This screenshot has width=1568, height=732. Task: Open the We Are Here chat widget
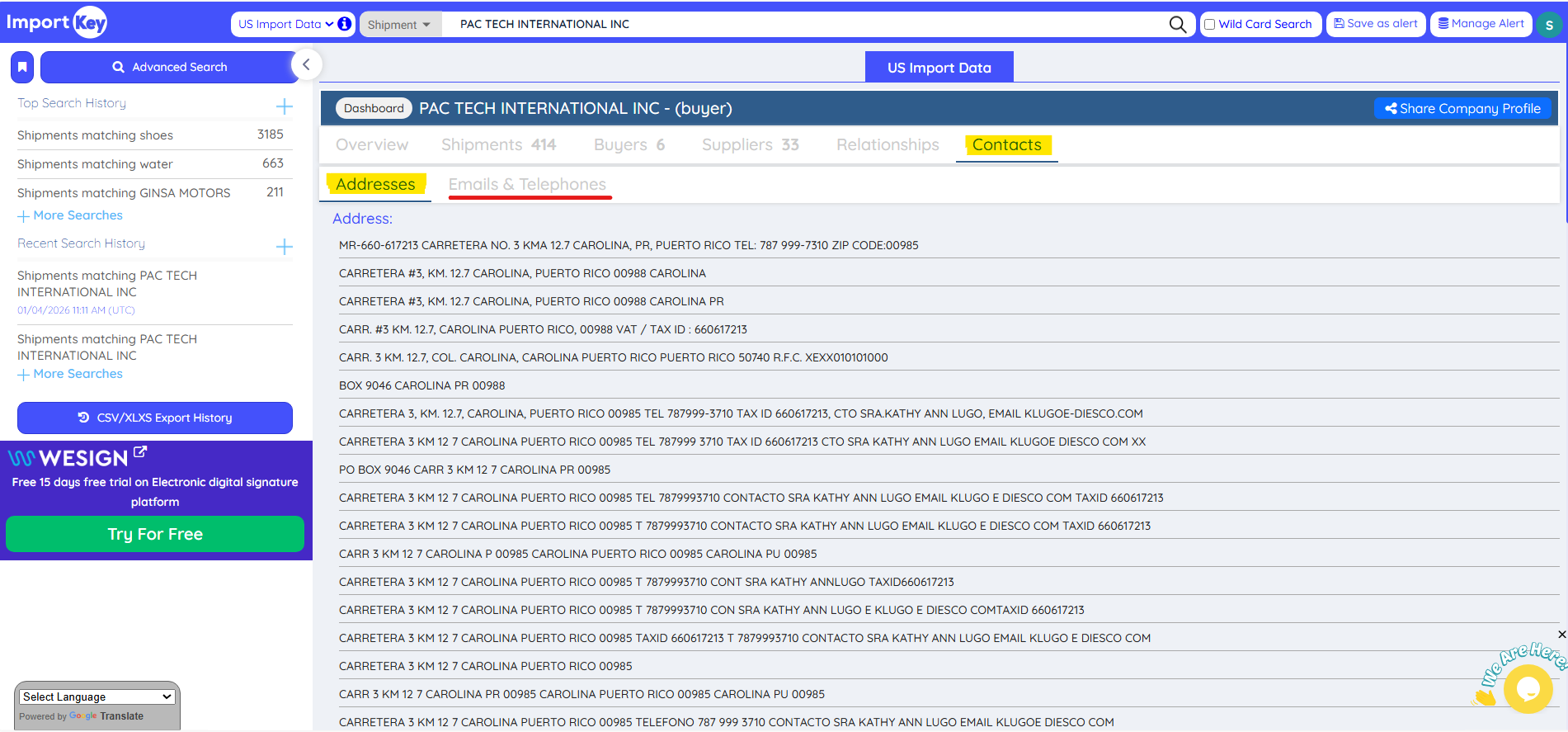tap(1527, 688)
